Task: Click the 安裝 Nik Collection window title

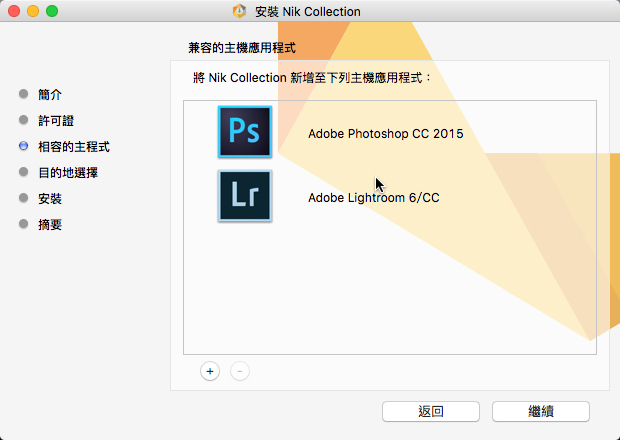Action: tap(307, 12)
